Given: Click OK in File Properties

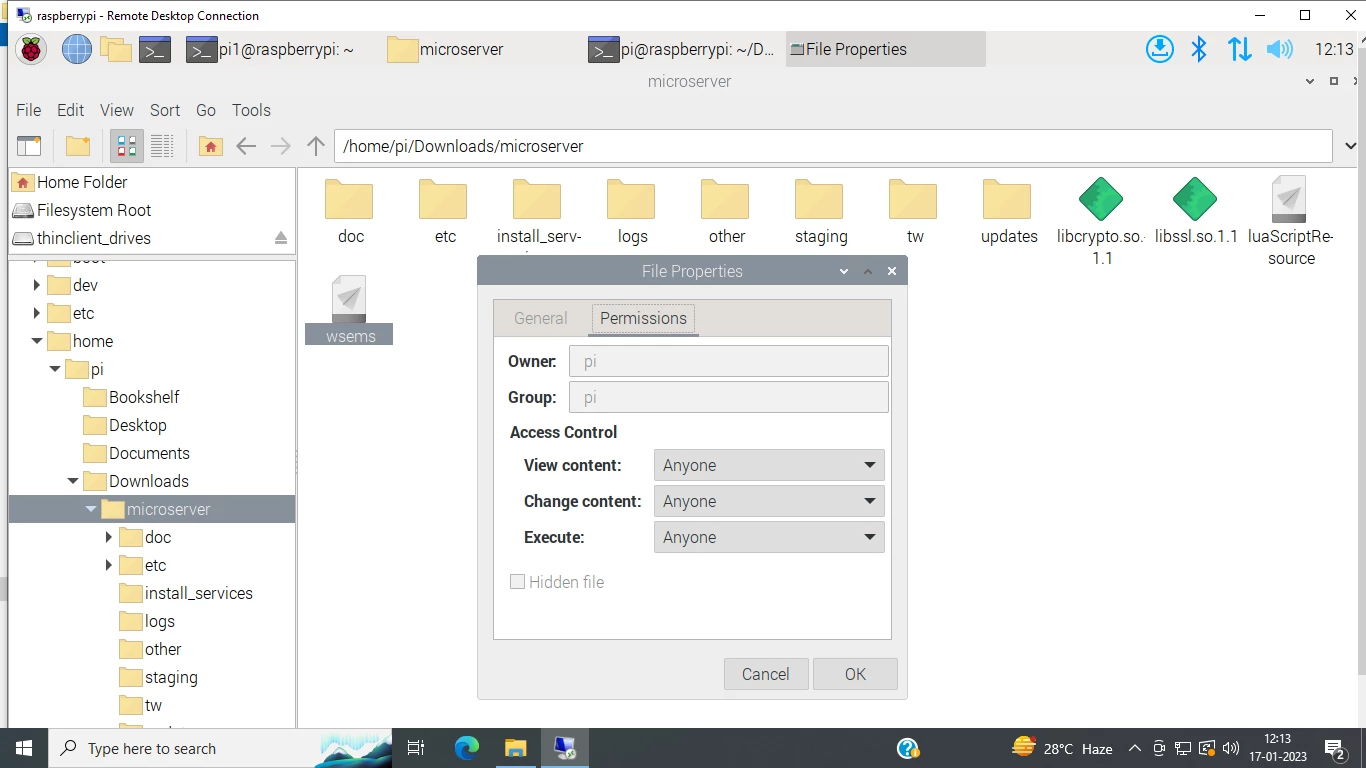Looking at the screenshot, I should pos(855,674).
